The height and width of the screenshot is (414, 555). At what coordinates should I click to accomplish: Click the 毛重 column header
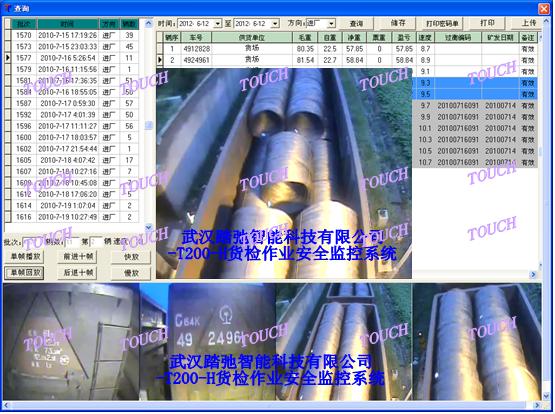[x=305, y=37]
